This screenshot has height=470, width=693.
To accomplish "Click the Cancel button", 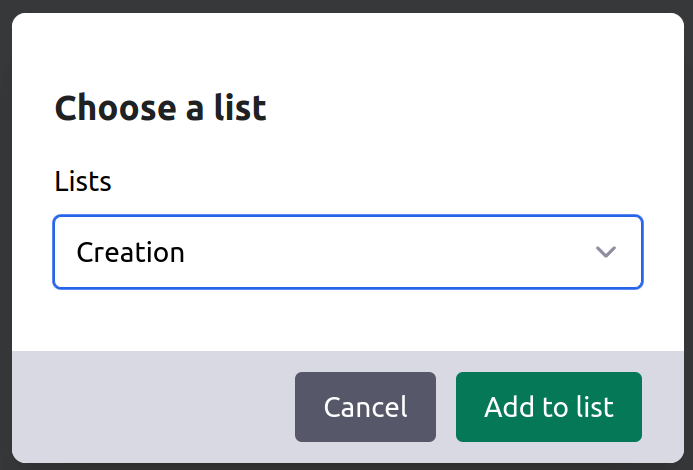I will (x=365, y=407).
